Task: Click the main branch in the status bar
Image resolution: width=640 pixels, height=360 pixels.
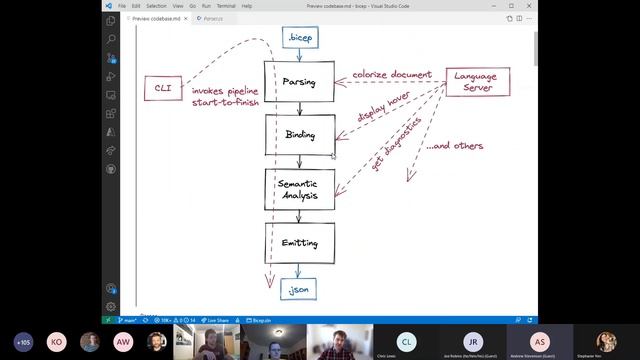Action: tap(127, 320)
